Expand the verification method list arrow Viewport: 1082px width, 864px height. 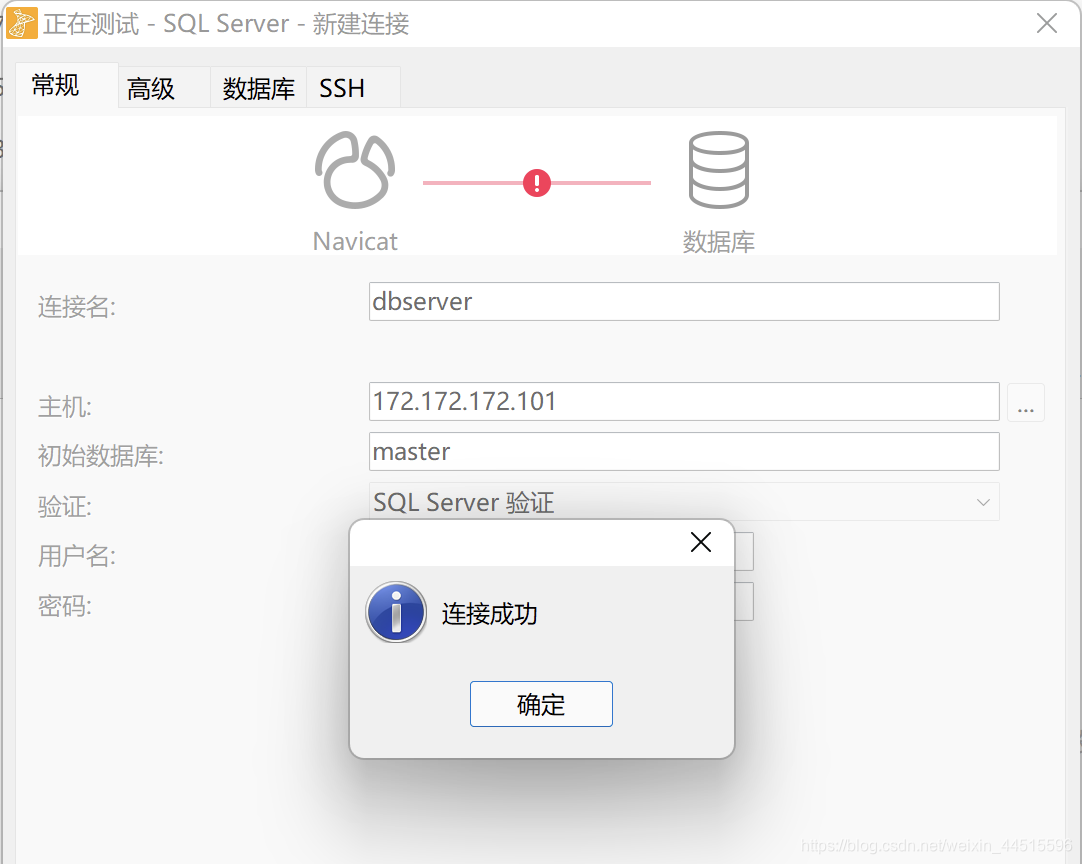pyautogui.click(x=982, y=501)
